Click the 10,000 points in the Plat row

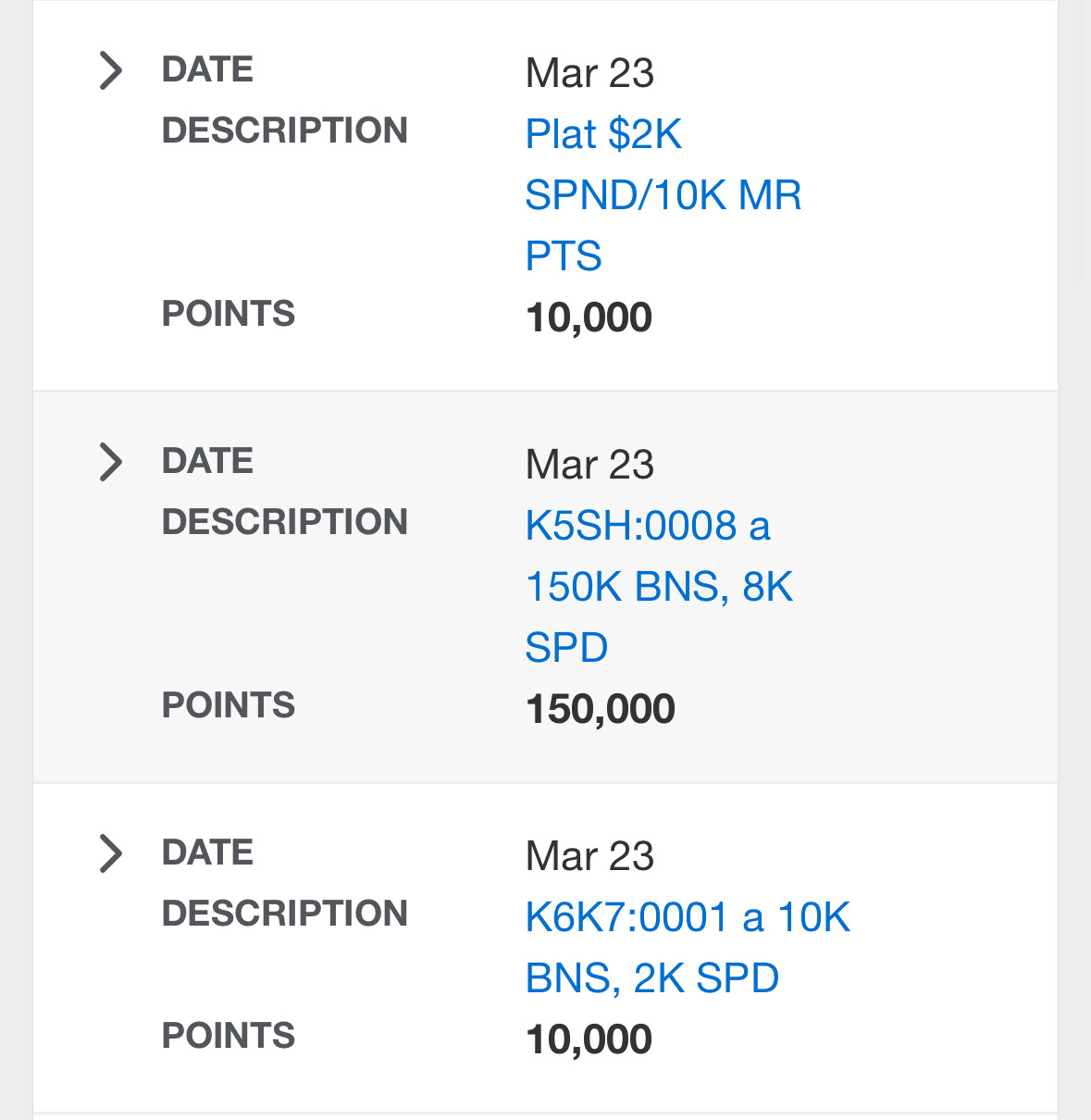point(589,318)
